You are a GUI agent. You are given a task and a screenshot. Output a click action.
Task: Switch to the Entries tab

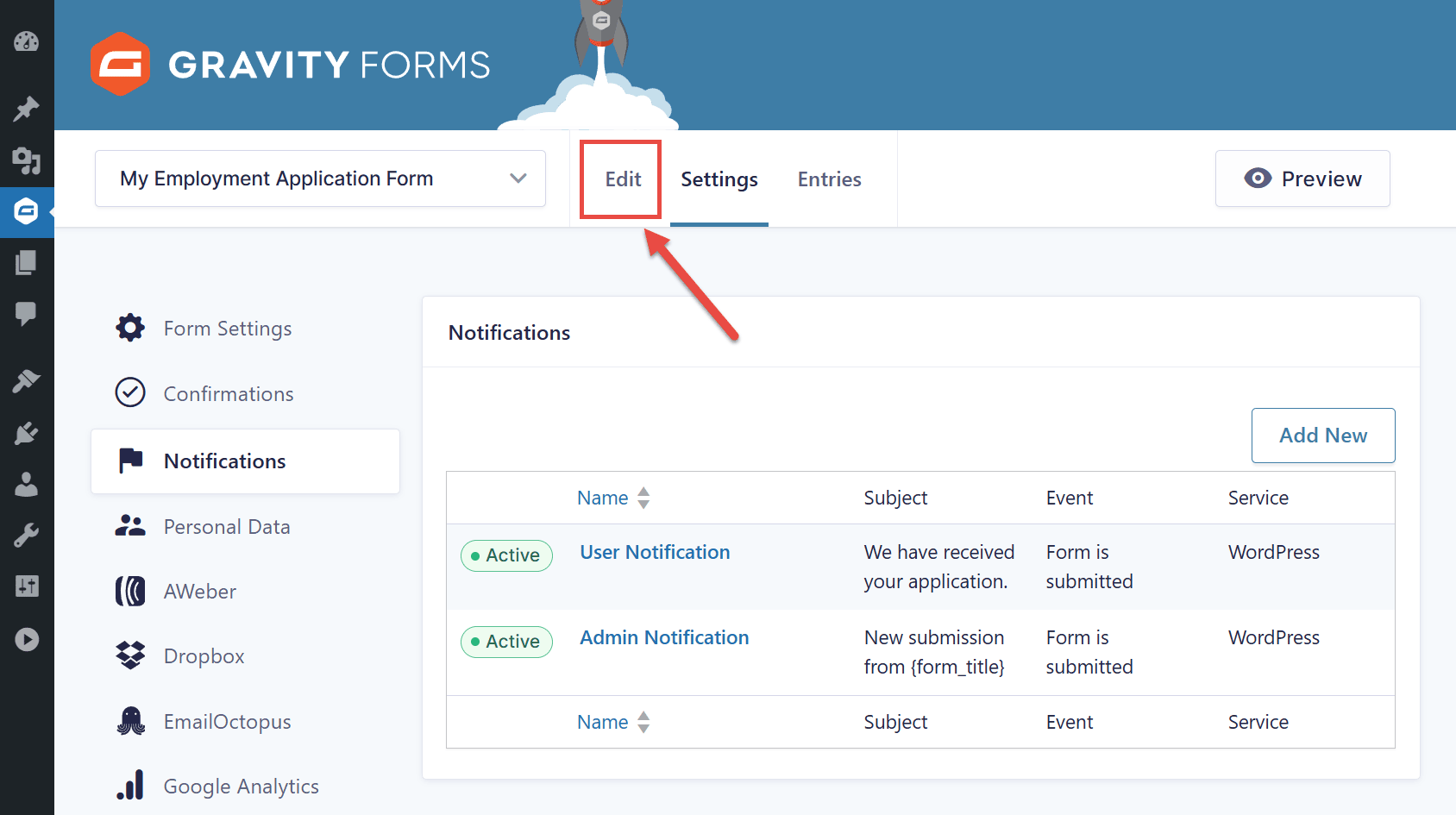pos(829,179)
